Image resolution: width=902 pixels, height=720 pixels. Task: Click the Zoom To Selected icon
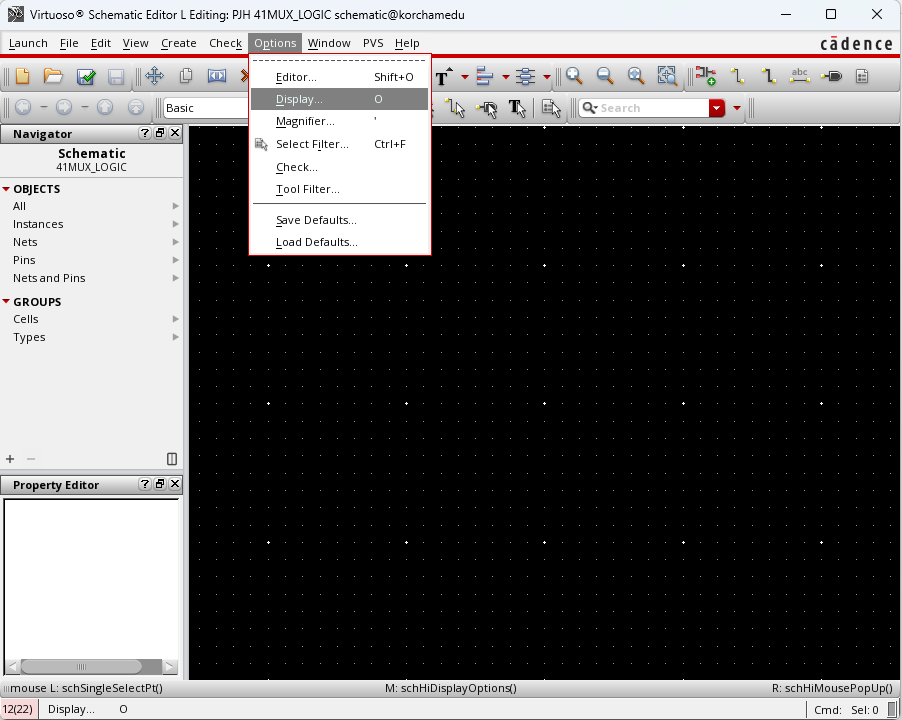tap(667, 76)
